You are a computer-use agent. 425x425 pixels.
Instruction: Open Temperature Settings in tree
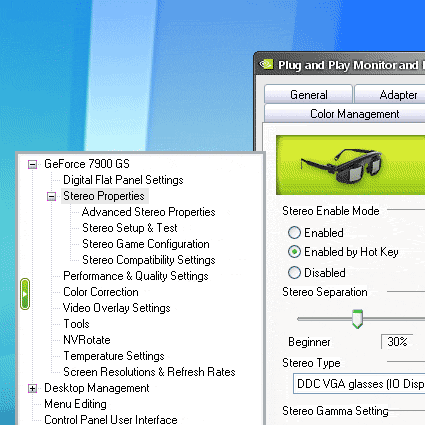pyautogui.click(x=114, y=356)
